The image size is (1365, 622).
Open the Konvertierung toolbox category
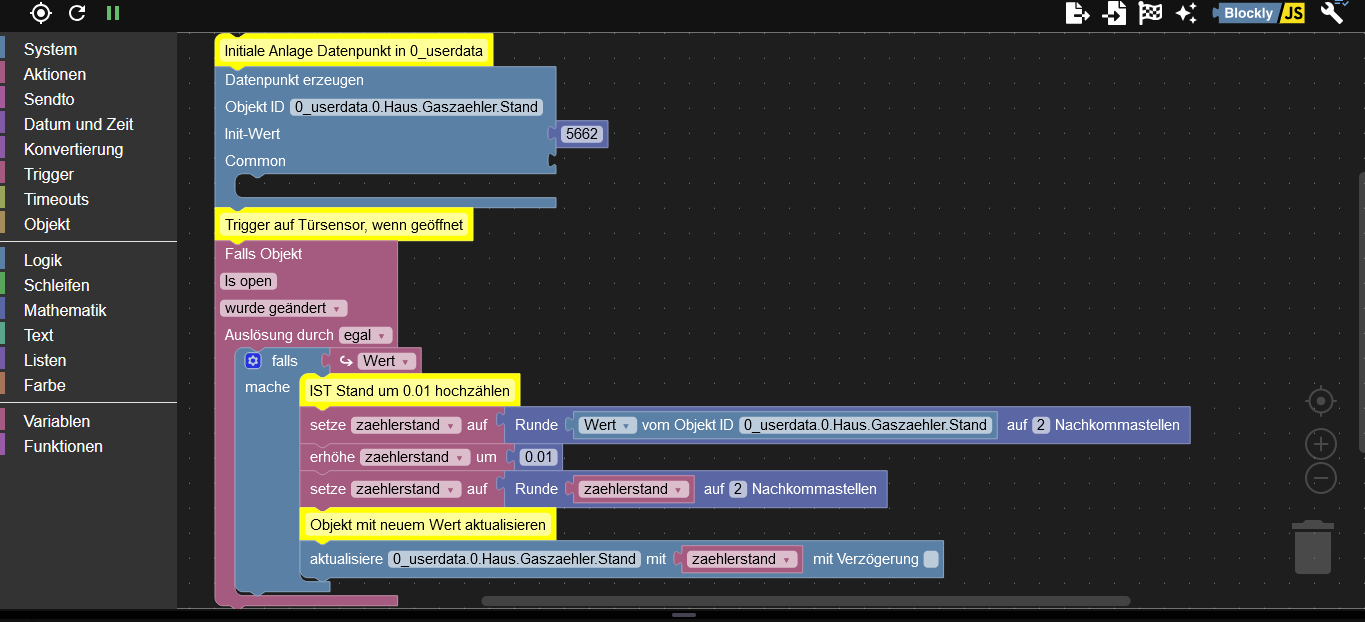(73, 149)
